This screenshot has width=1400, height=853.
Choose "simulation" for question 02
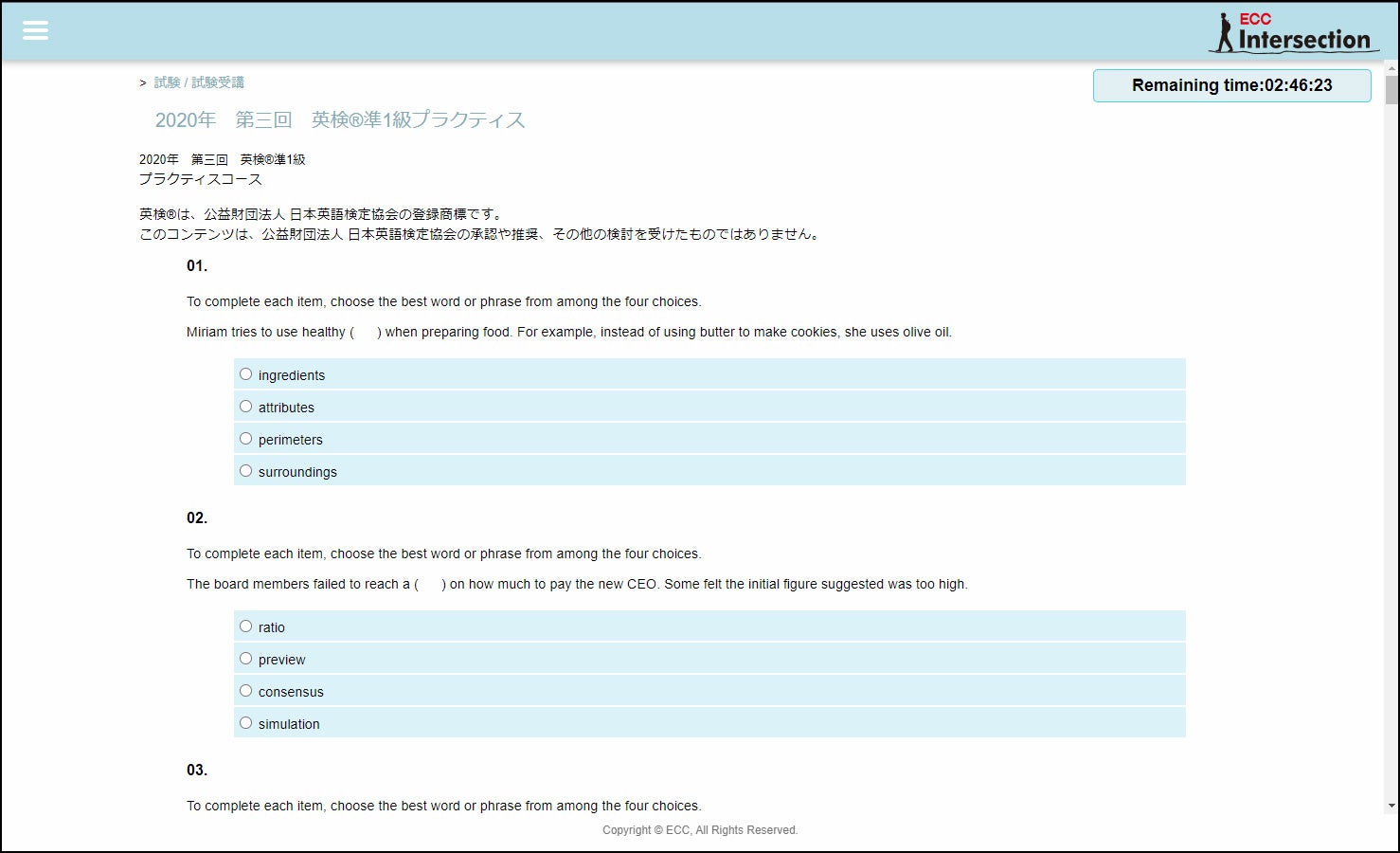point(245,722)
